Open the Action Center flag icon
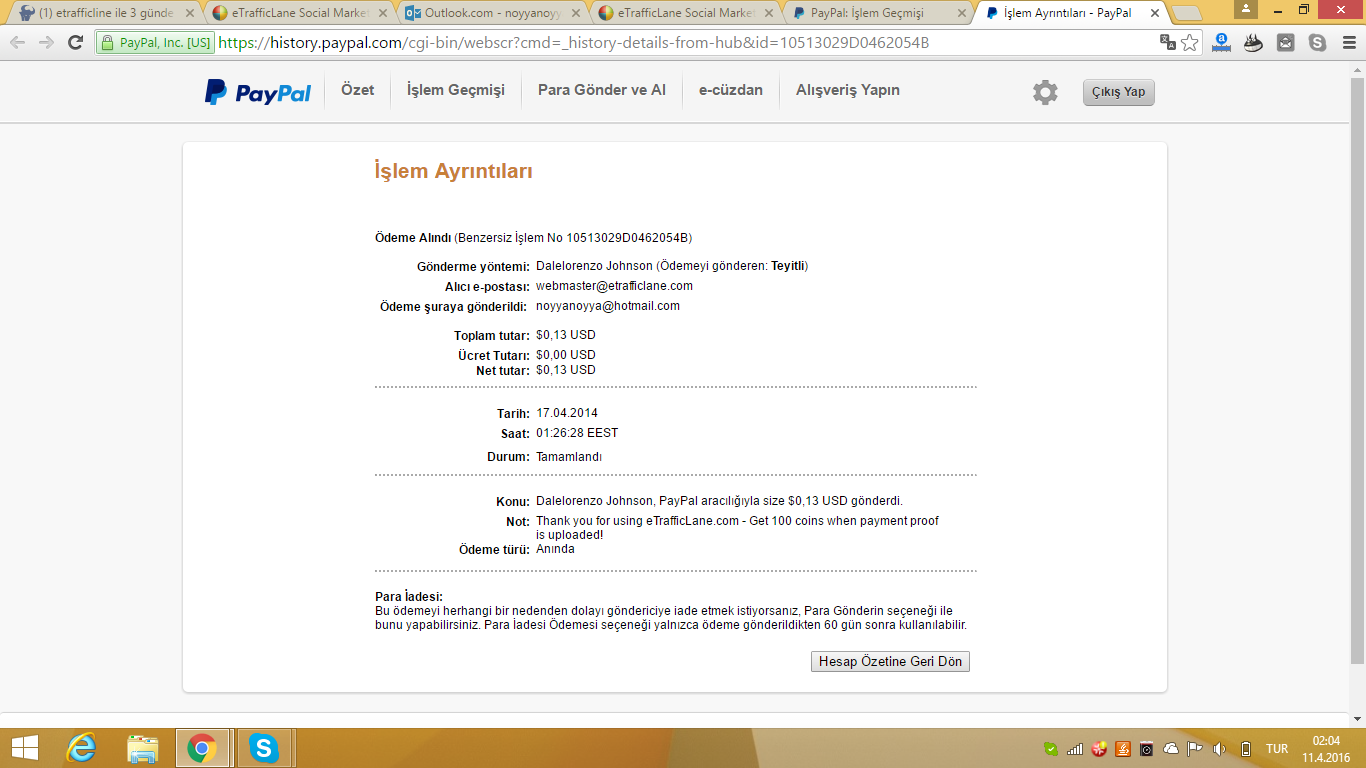This screenshot has height=768, width=1366. 1195,749
